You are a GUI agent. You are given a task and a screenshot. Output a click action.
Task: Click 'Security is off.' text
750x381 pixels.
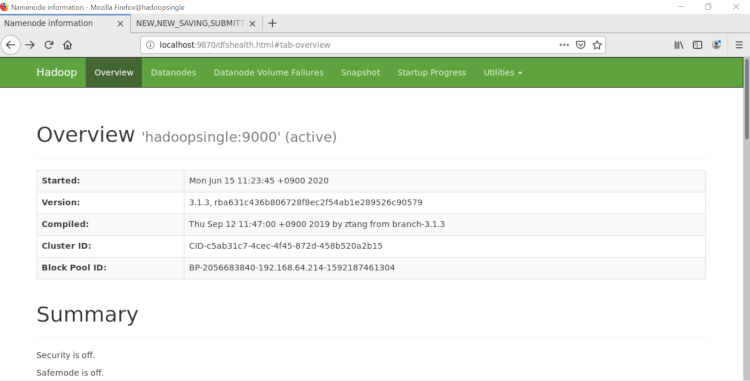(x=66, y=355)
